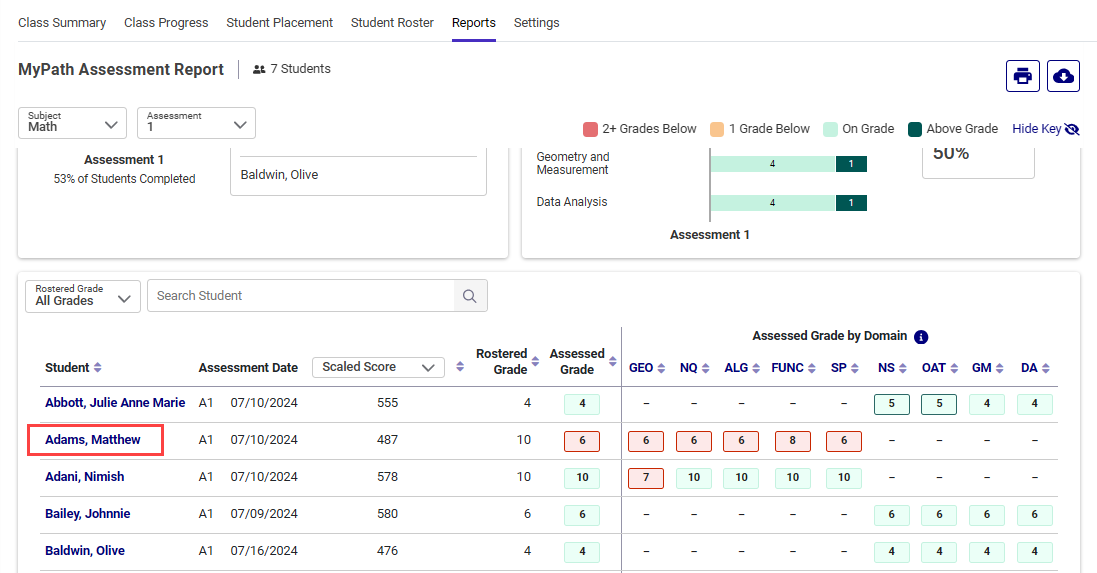Toggle Hide Key visibility
The height and width of the screenshot is (573, 1097).
pyautogui.click(x=1046, y=129)
